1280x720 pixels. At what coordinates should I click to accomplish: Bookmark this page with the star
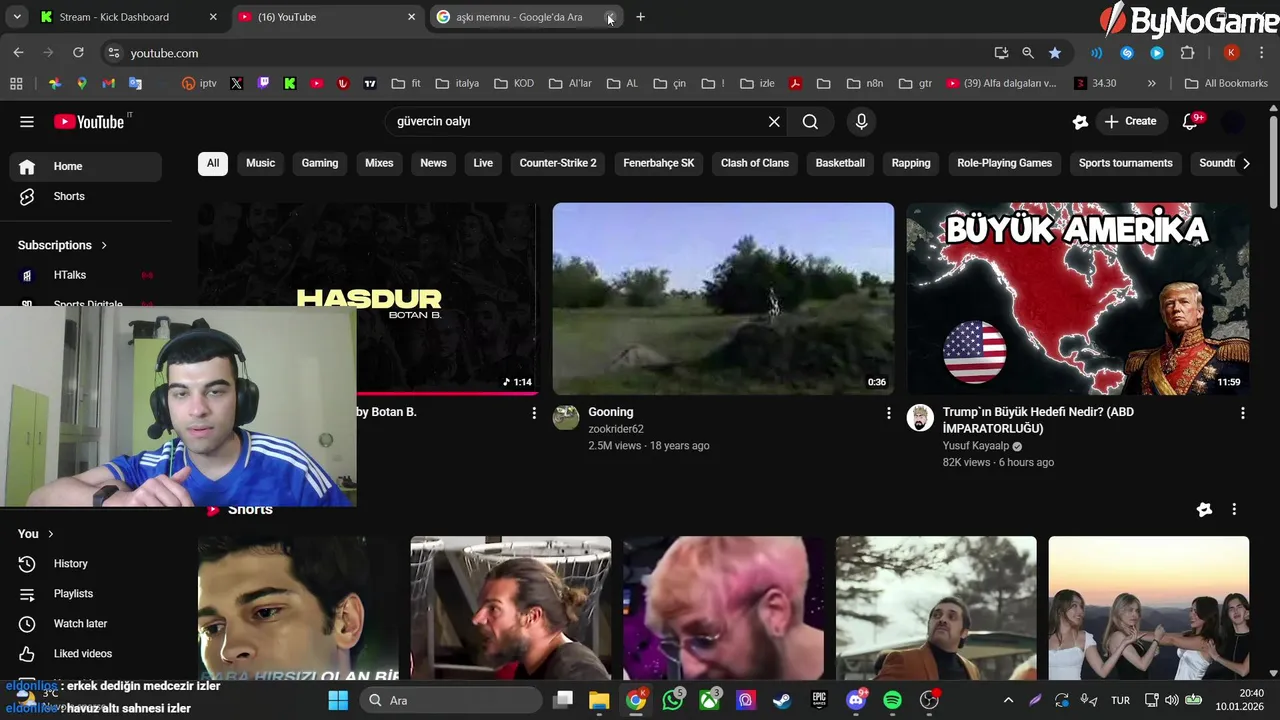[x=1055, y=53]
